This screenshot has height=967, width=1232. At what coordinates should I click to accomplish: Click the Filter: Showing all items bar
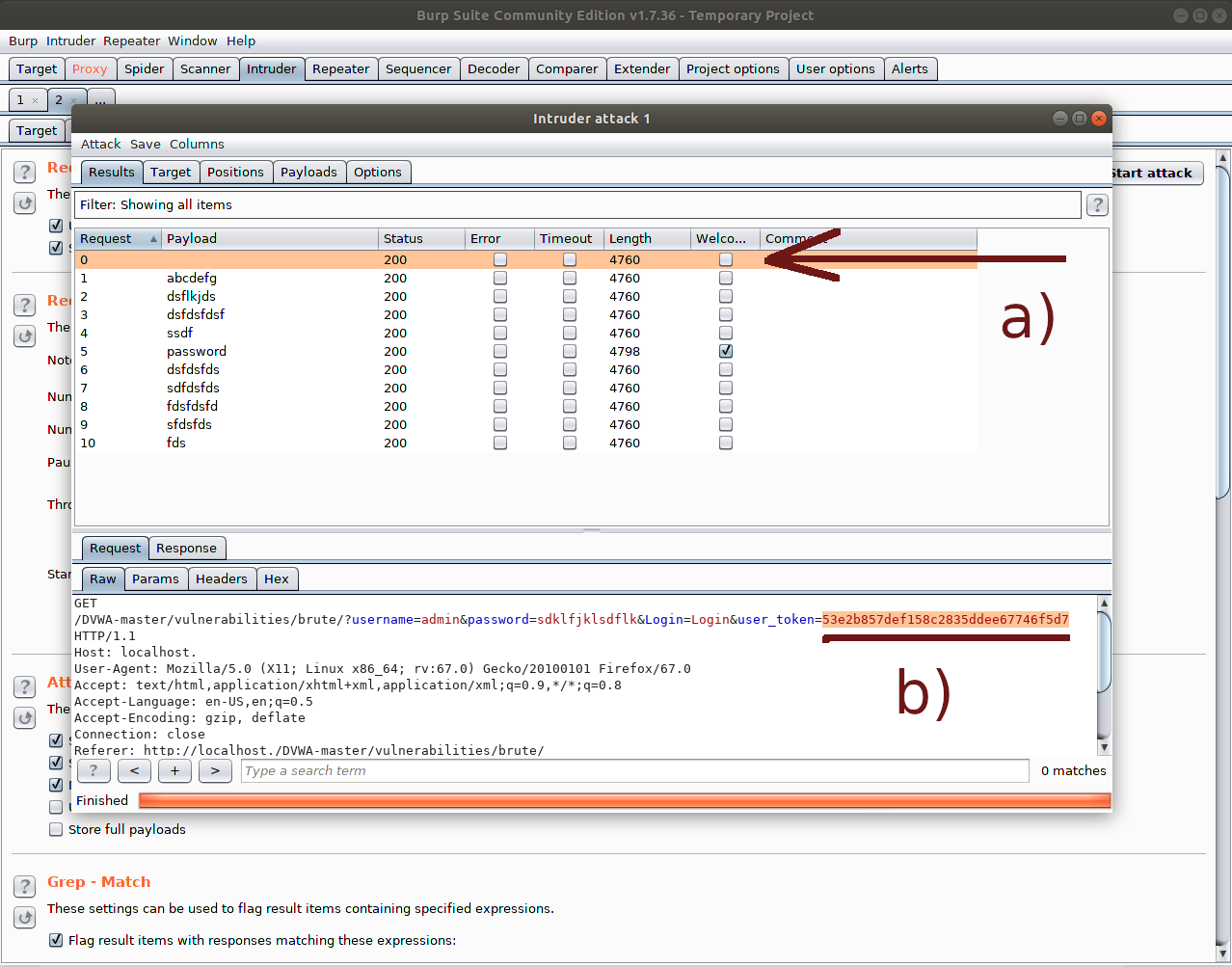(x=577, y=204)
